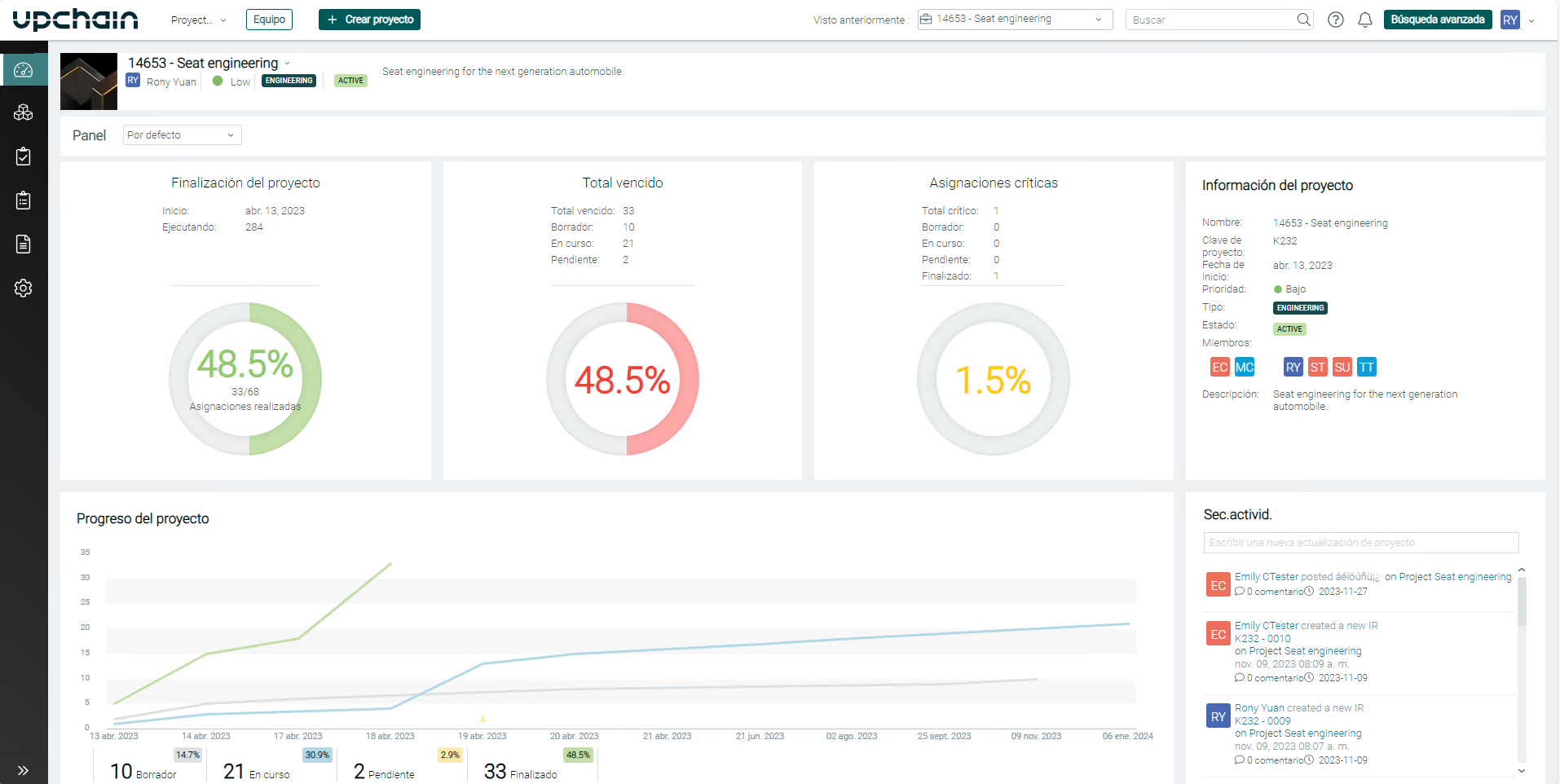
Task: Click the TT member avatar
Action: 1367,367
